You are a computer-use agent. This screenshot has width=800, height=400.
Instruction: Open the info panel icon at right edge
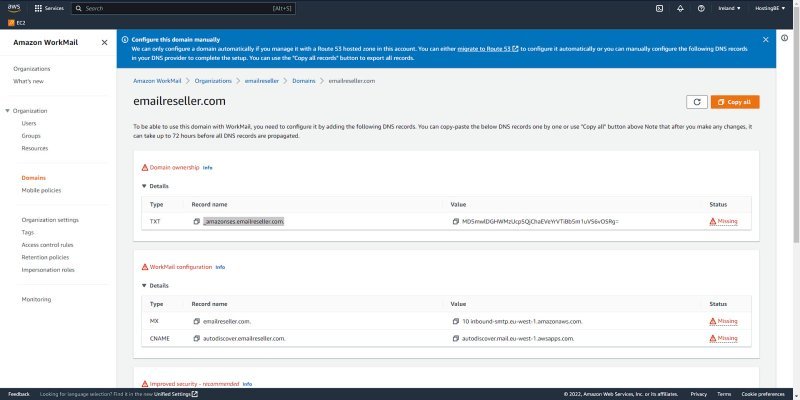click(784, 38)
